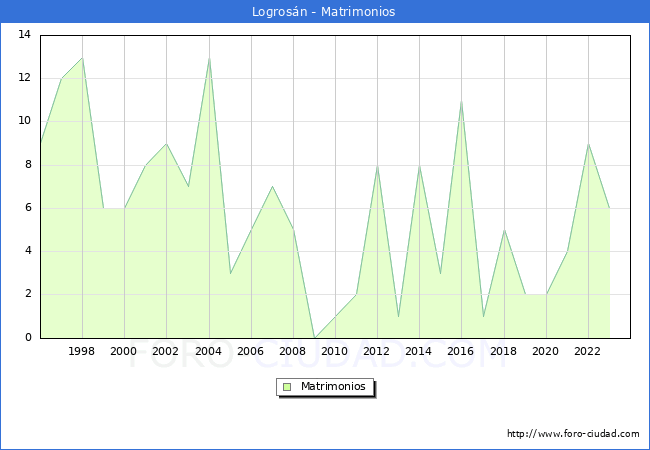Click the 2008 x-axis year label
Screen dimensions: 650x450
(x=293, y=351)
